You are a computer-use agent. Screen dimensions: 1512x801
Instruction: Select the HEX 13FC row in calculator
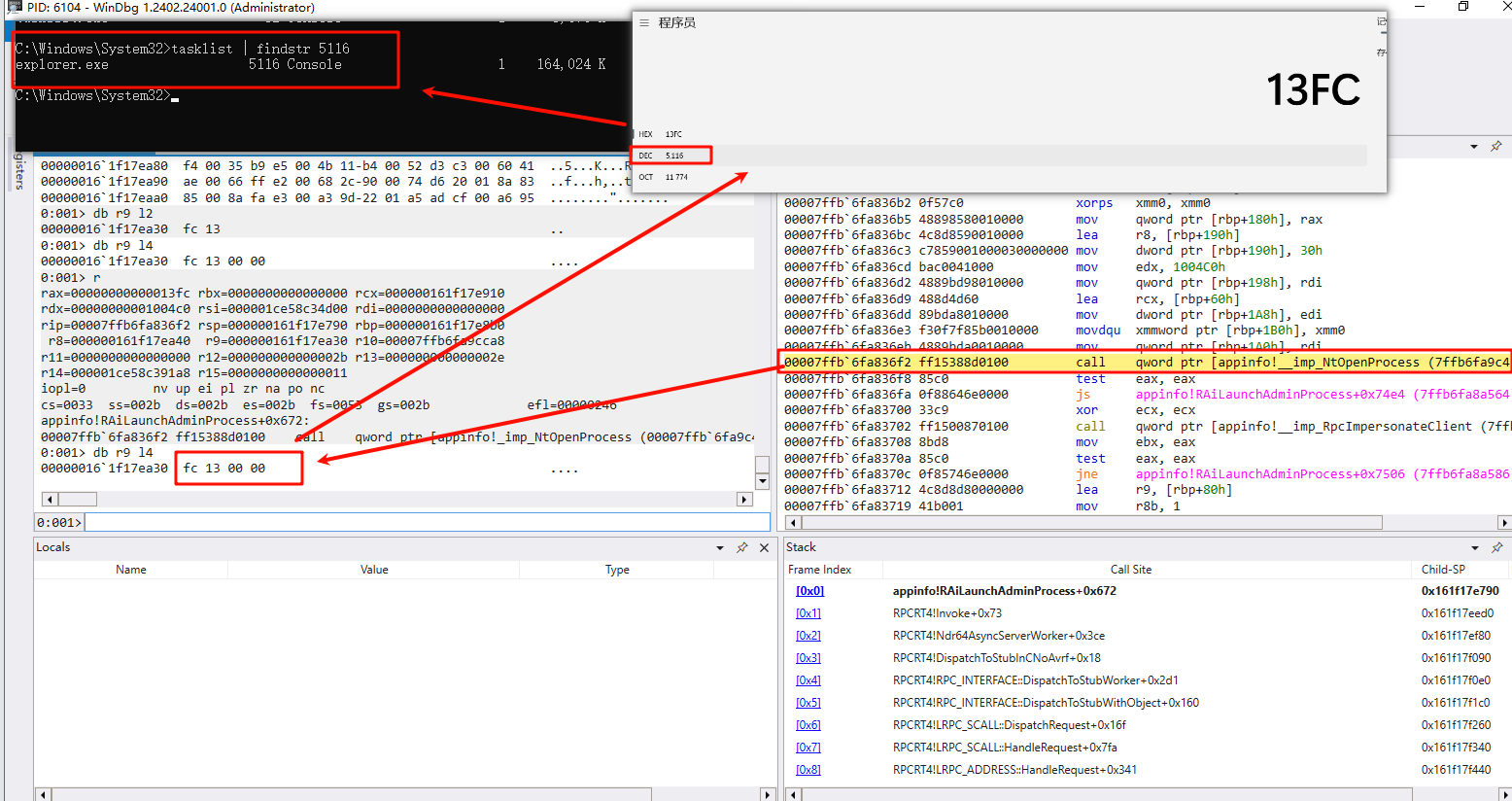[1000, 134]
